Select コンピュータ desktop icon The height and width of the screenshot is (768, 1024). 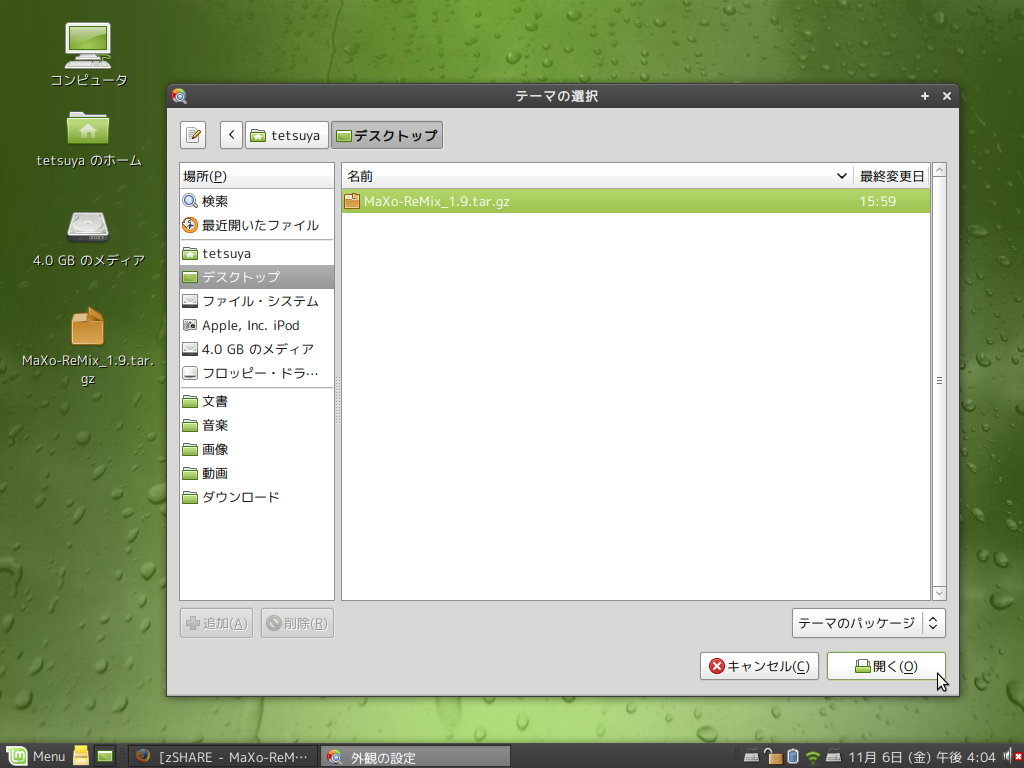tap(89, 55)
